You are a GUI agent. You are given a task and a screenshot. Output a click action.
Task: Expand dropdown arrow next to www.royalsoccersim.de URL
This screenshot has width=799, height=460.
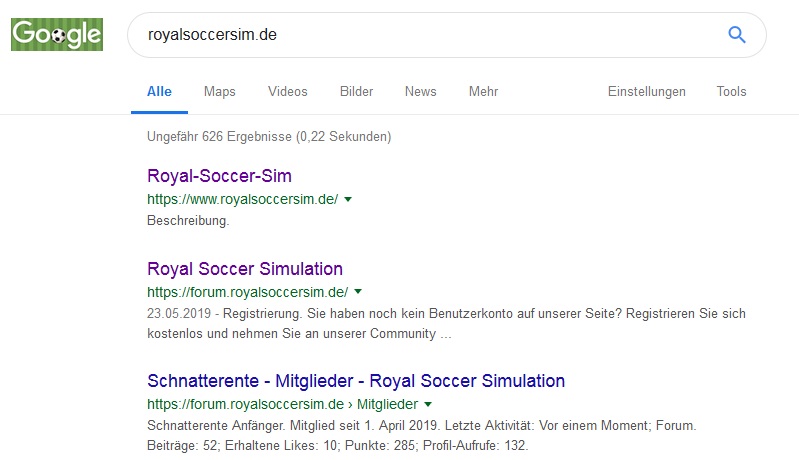point(348,199)
